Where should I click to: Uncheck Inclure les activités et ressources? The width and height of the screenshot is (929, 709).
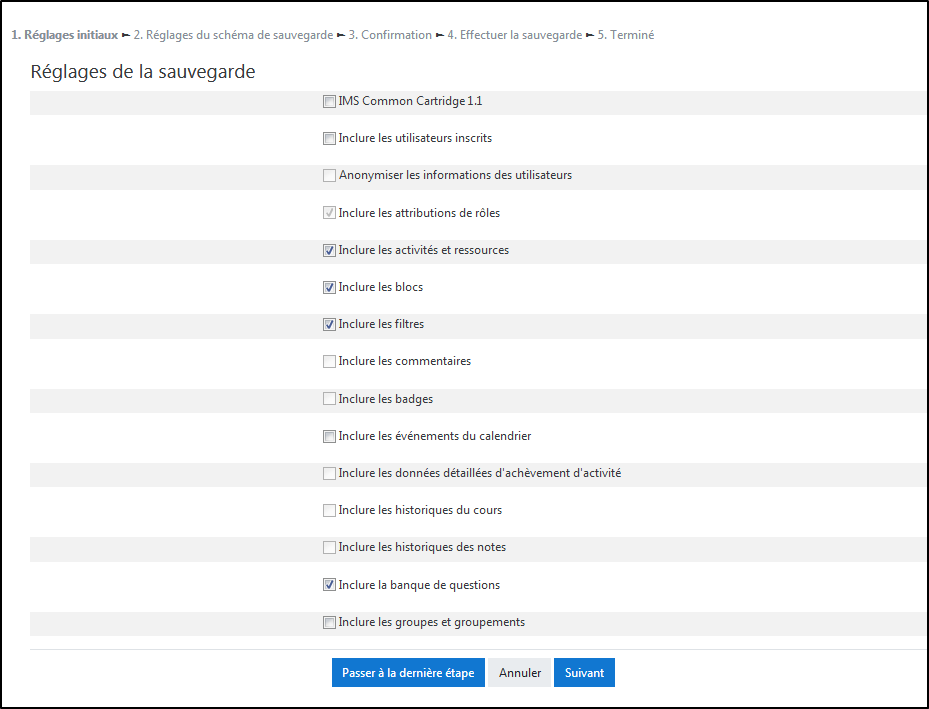(x=329, y=251)
